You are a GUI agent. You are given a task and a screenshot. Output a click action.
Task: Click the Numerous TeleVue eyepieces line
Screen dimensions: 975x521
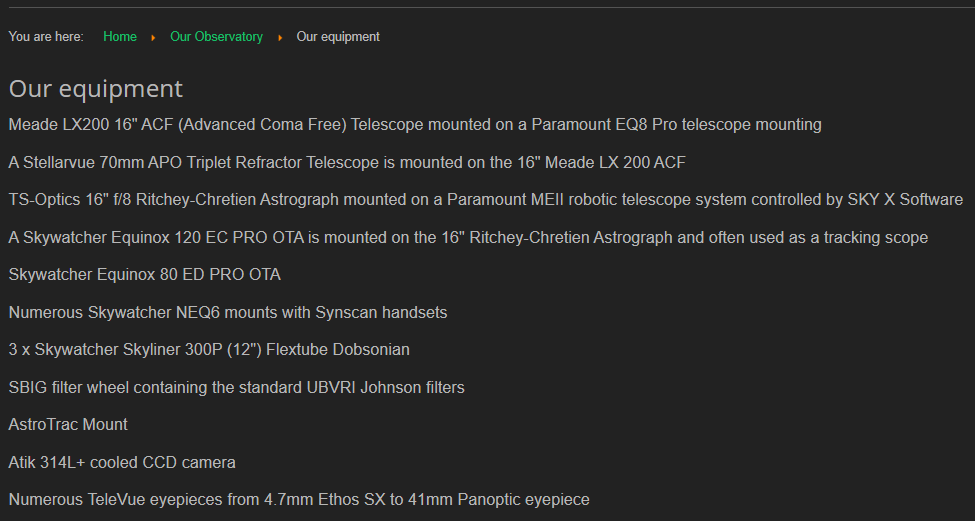tap(299, 500)
